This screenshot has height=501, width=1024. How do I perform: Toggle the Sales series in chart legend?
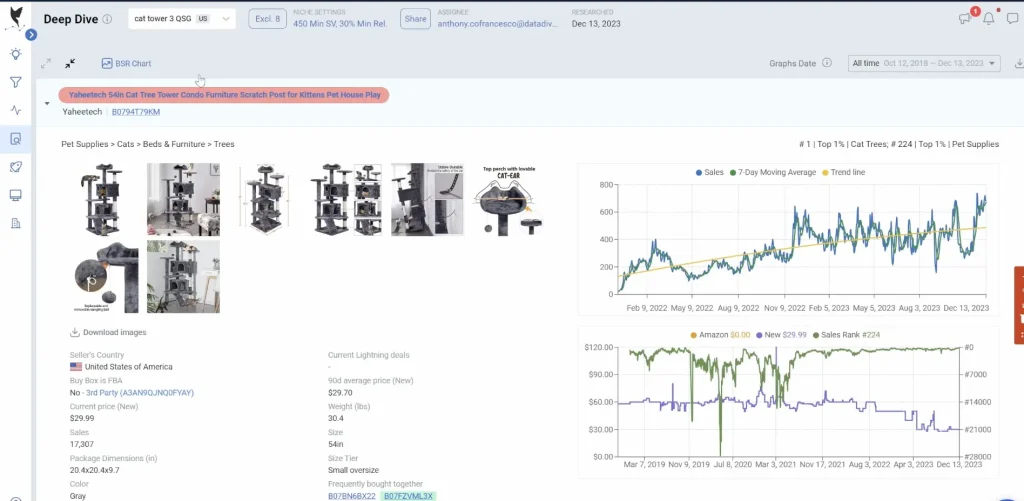(x=709, y=173)
